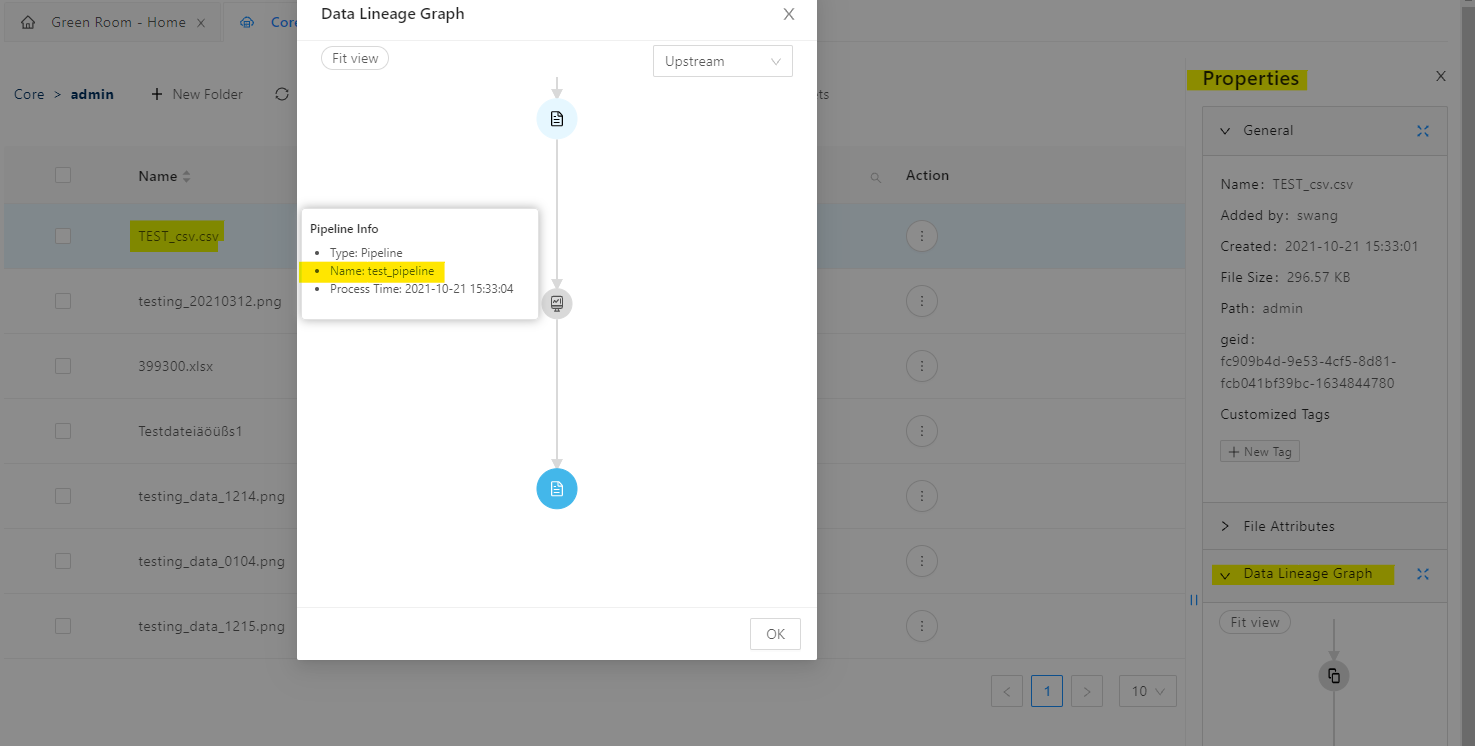
Task: Expand General section to fullscreen
Action: click(x=1423, y=131)
